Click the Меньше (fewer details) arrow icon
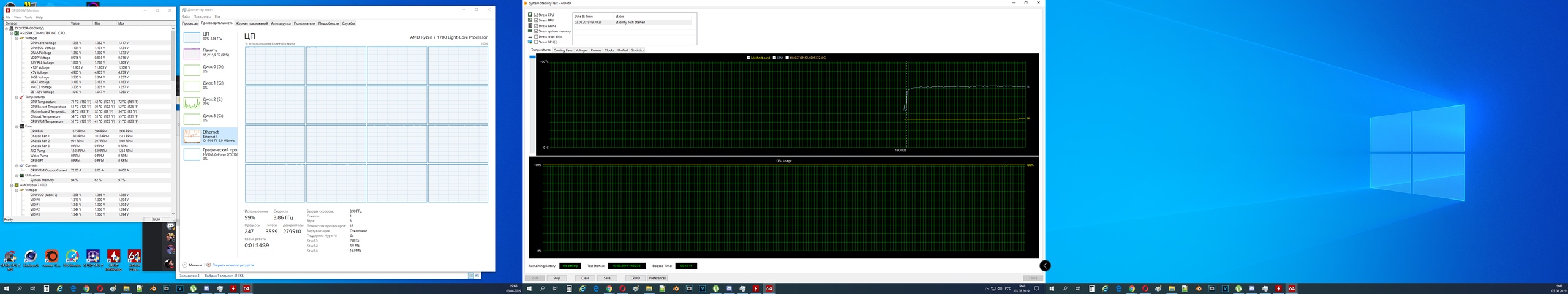Image resolution: width=1568 pixels, height=294 pixels. (185, 265)
